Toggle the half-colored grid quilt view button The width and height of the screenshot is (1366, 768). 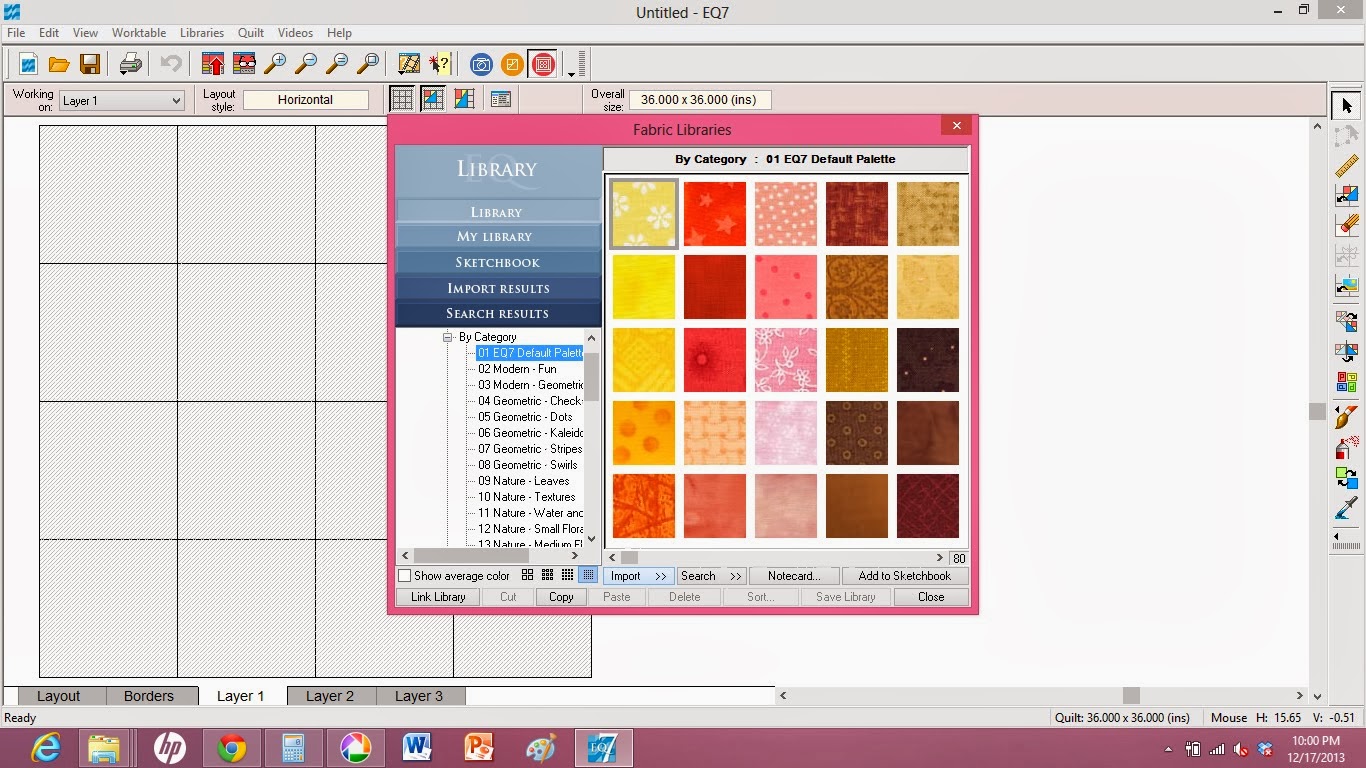[433, 99]
